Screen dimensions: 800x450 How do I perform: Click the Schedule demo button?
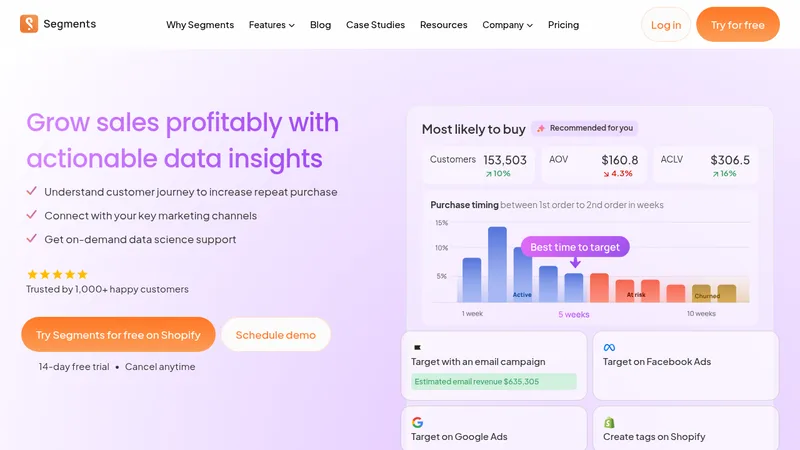276,335
